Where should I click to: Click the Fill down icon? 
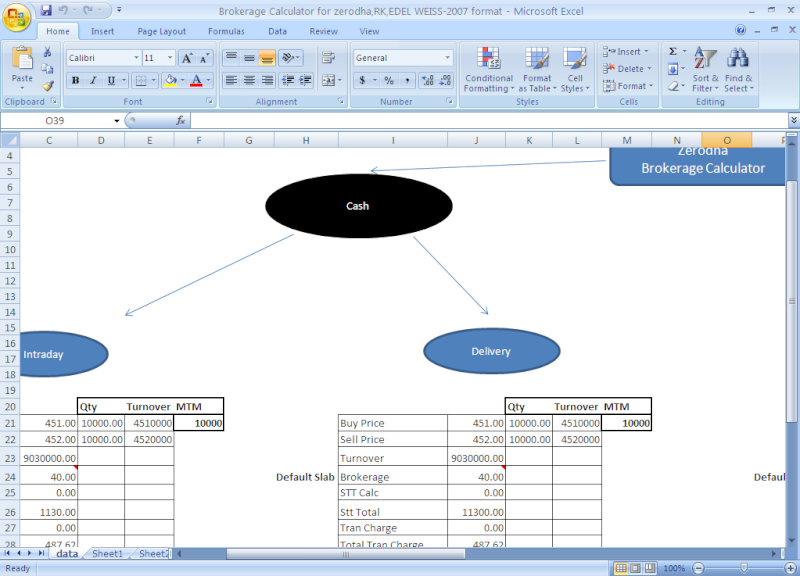[673, 68]
